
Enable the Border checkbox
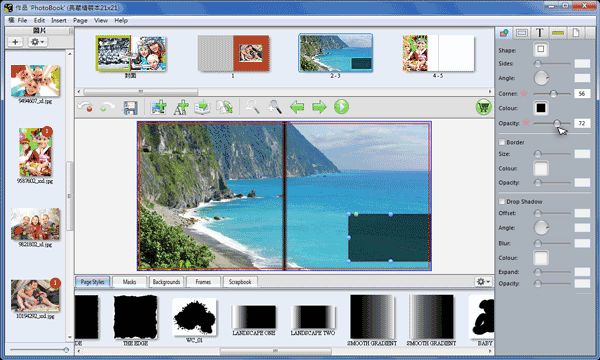[502, 142]
